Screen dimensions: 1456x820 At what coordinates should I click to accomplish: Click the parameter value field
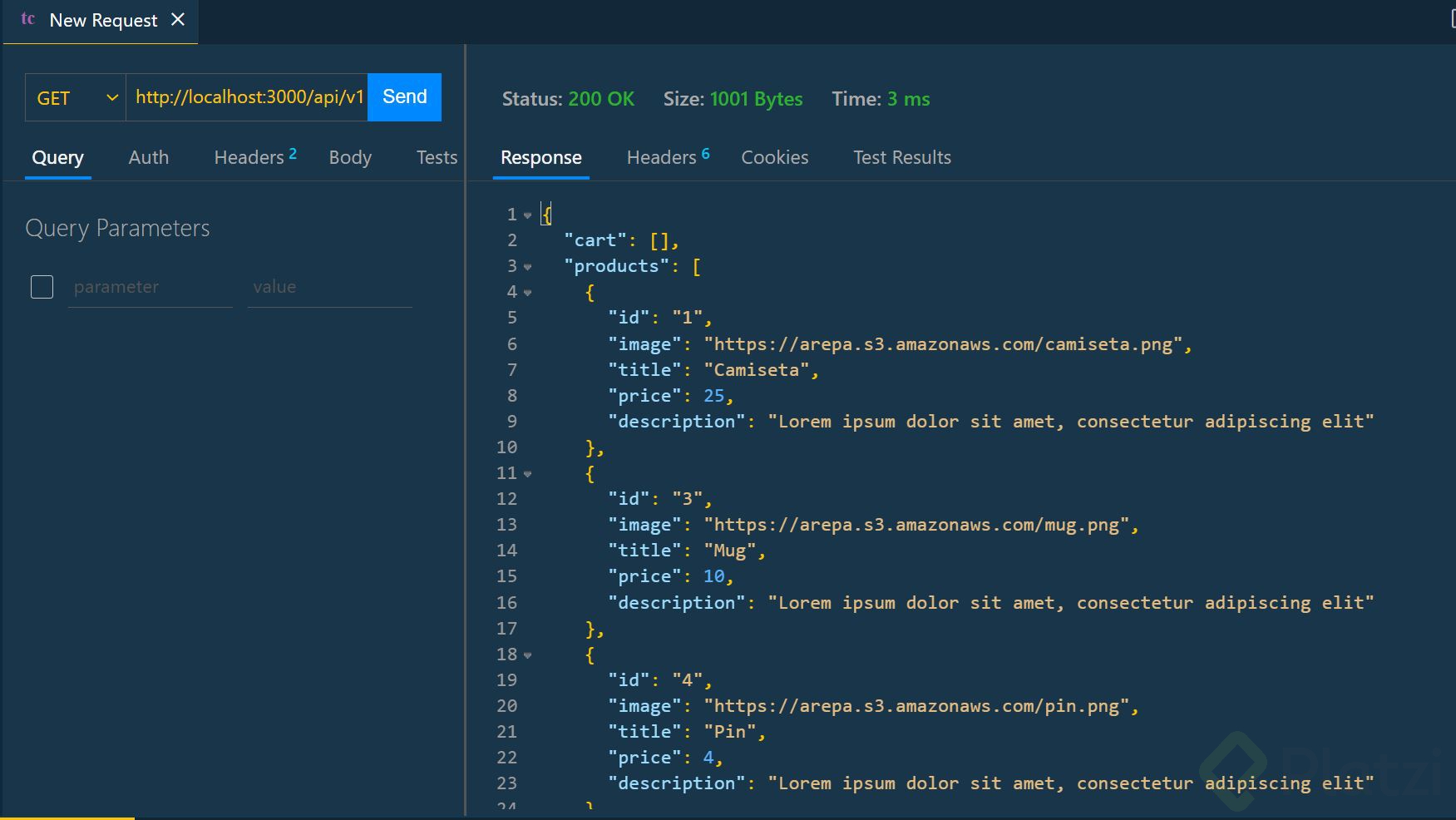click(x=329, y=287)
